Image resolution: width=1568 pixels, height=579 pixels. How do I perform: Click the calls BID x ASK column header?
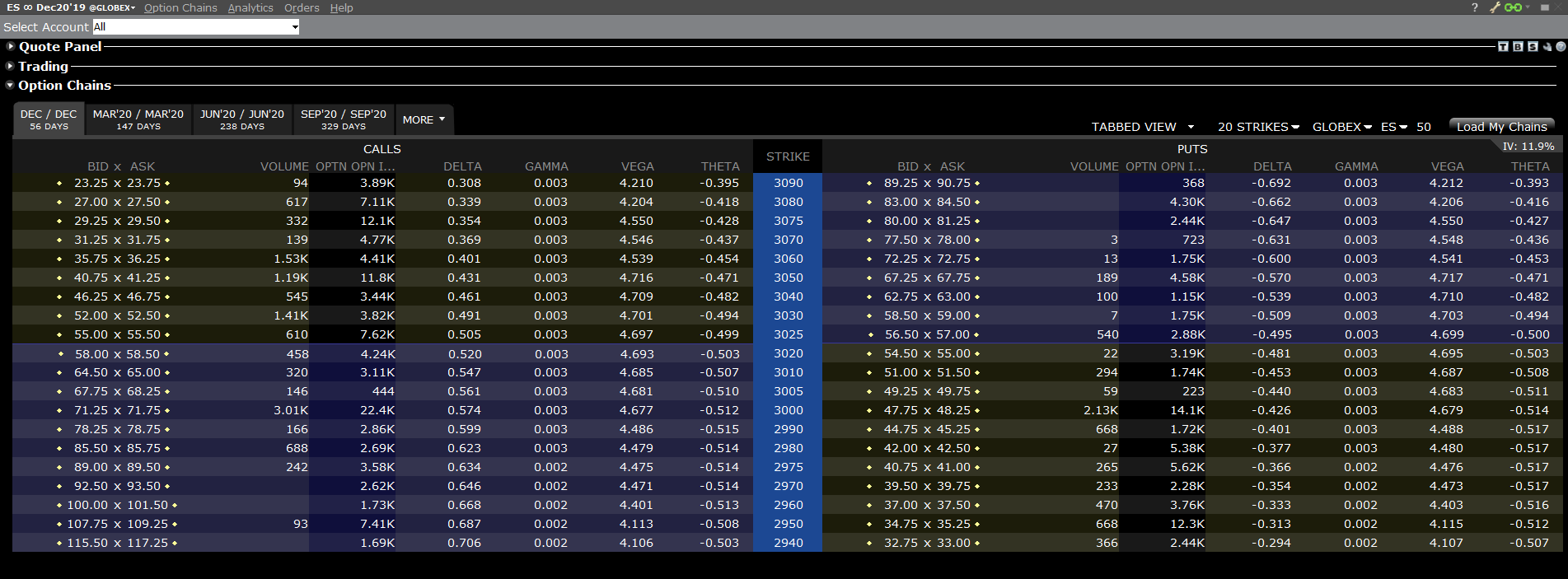point(121,166)
